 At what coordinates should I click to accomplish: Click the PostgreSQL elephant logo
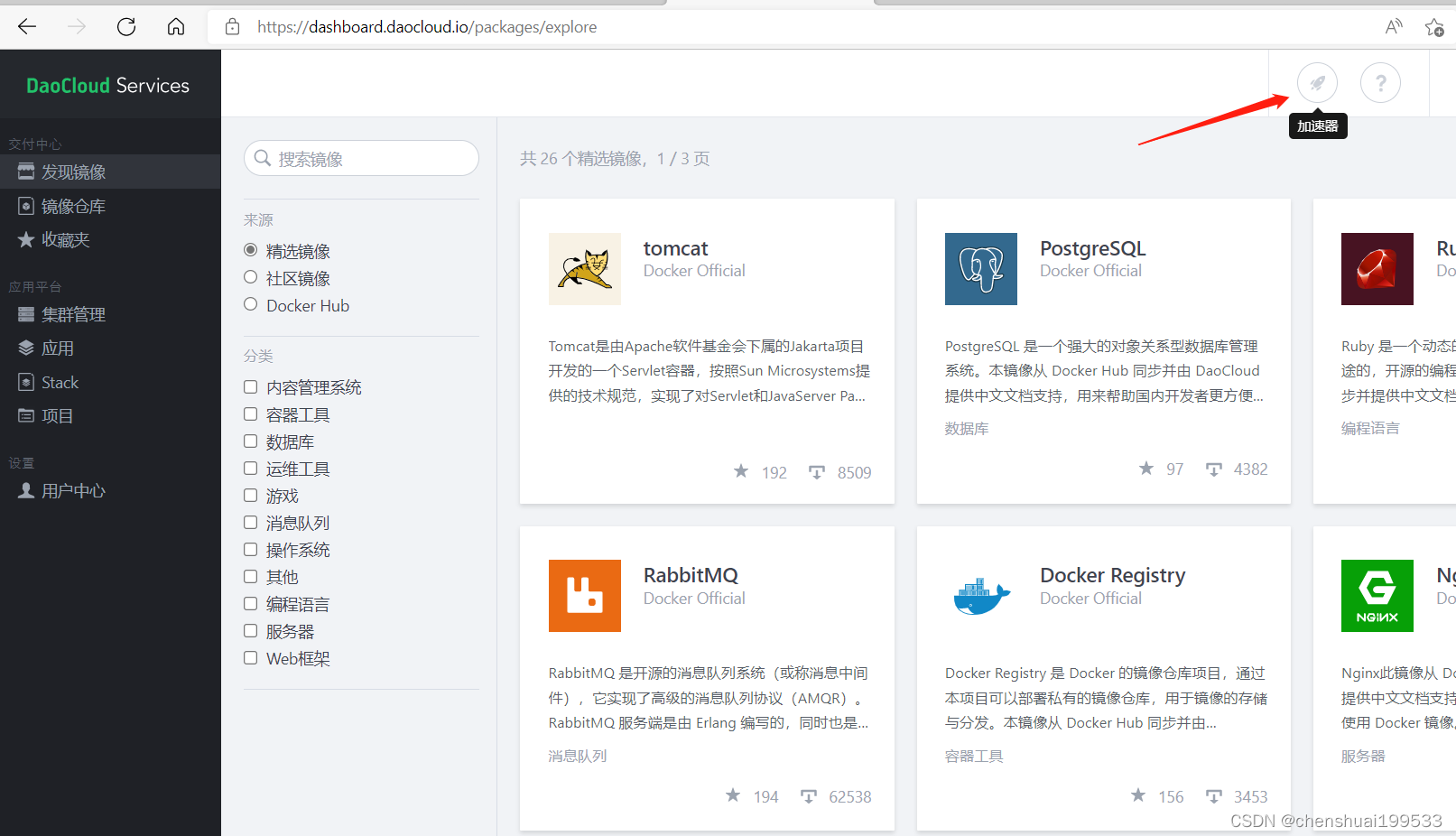981,269
